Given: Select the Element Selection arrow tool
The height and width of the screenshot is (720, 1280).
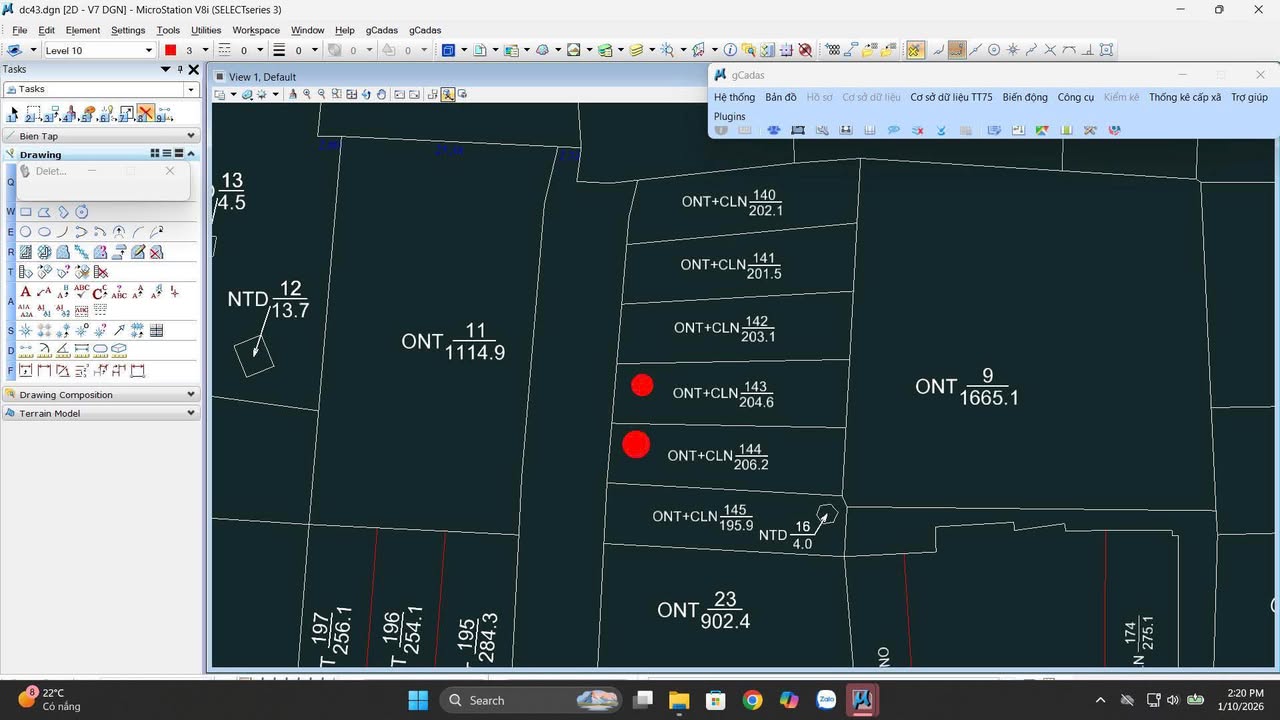Looking at the screenshot, I should pyautogui.click(x=13, y=113).
